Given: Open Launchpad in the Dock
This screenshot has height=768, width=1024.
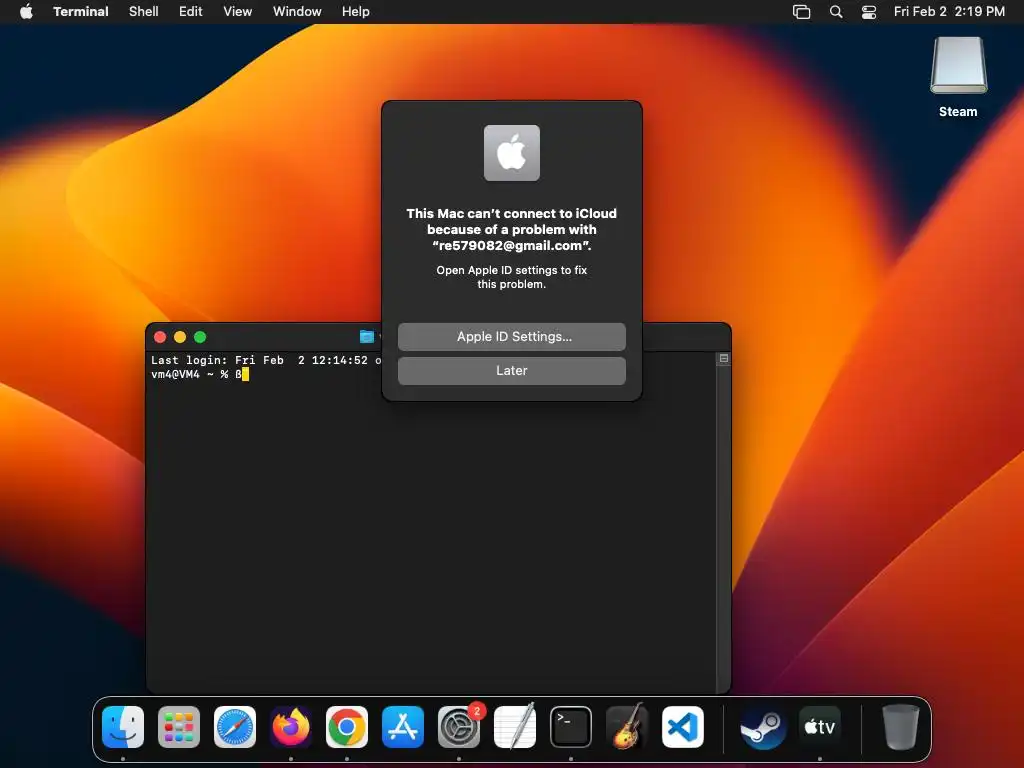Looking at the screenshot, I should click(179, 726).
